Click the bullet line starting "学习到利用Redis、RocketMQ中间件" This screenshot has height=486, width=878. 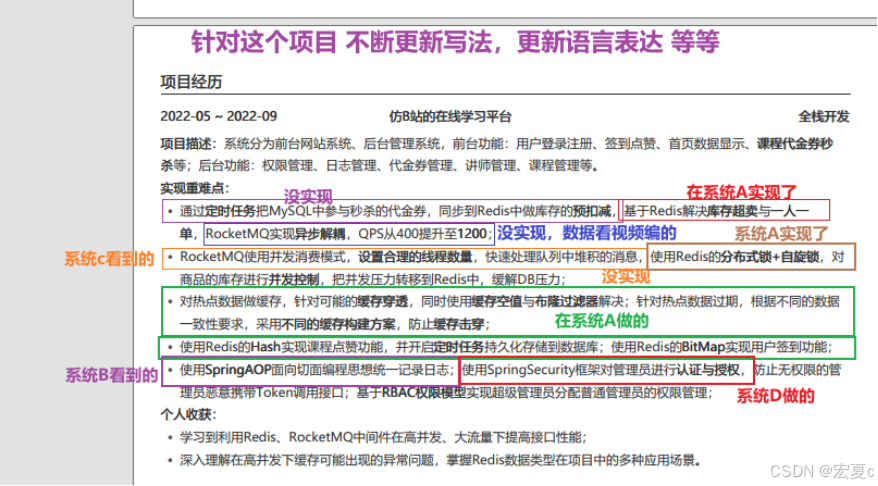(x=383, y=437)
